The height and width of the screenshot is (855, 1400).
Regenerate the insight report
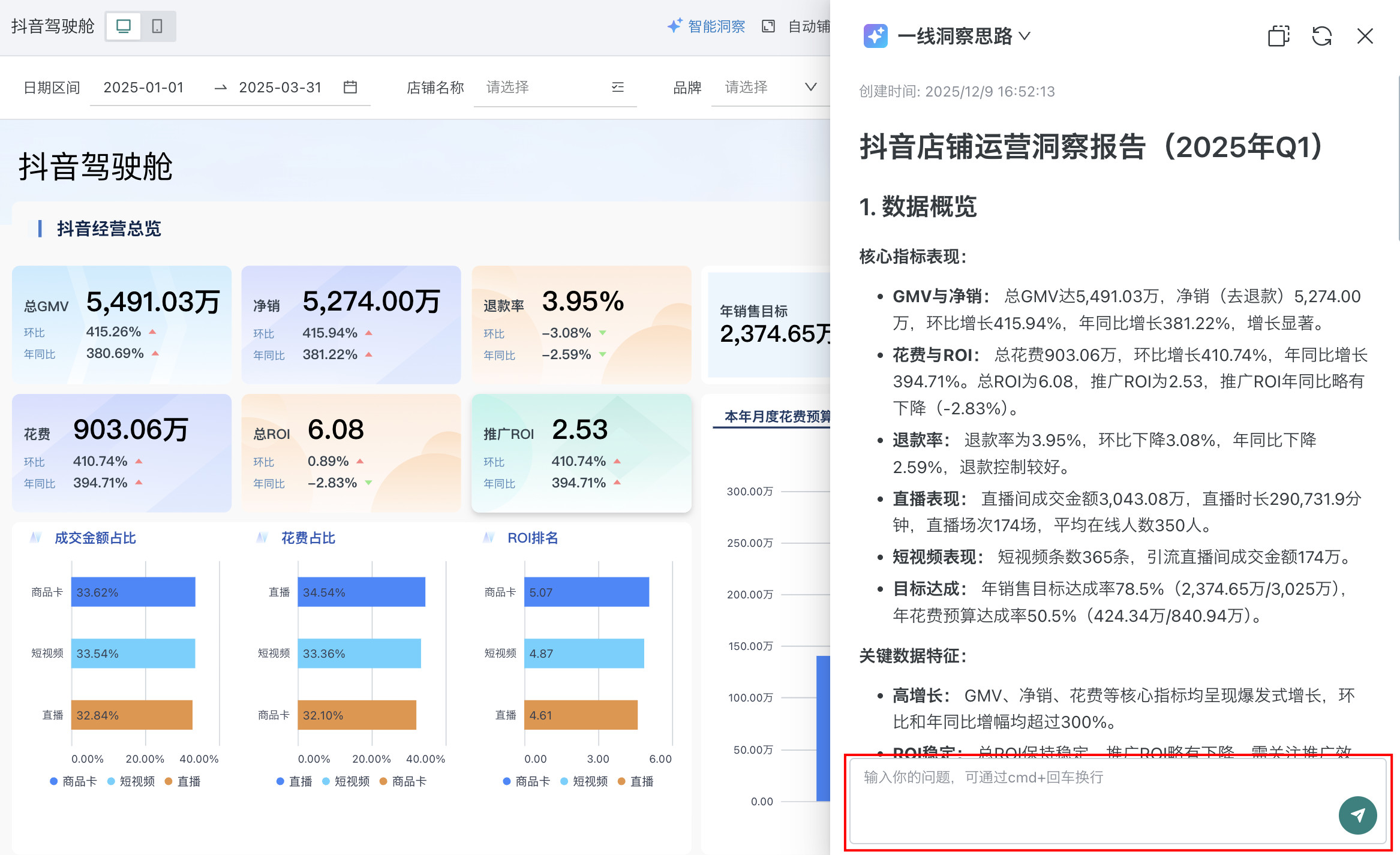[1321, 37]
